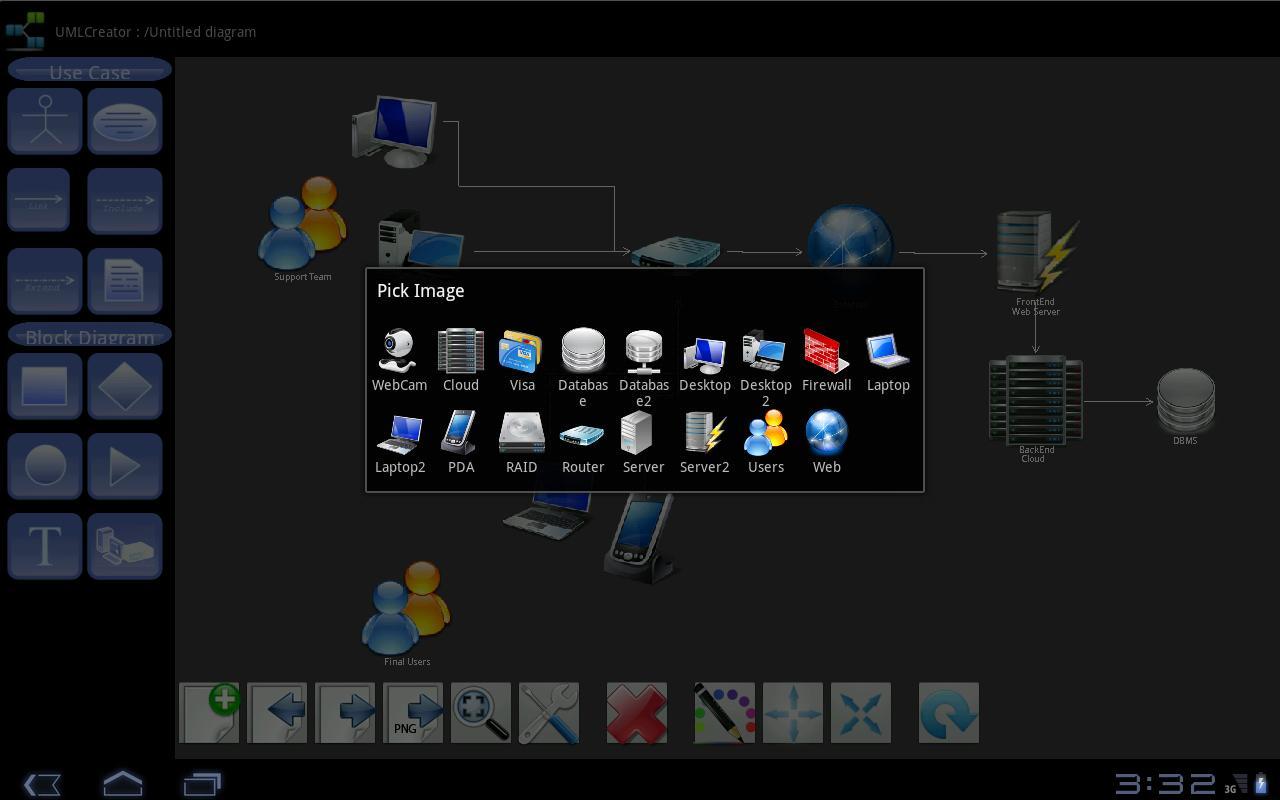1280x800 pixels.
Task: Open the zoom magnifier tool
Action: pyautogui.click(x=481, y=713)
